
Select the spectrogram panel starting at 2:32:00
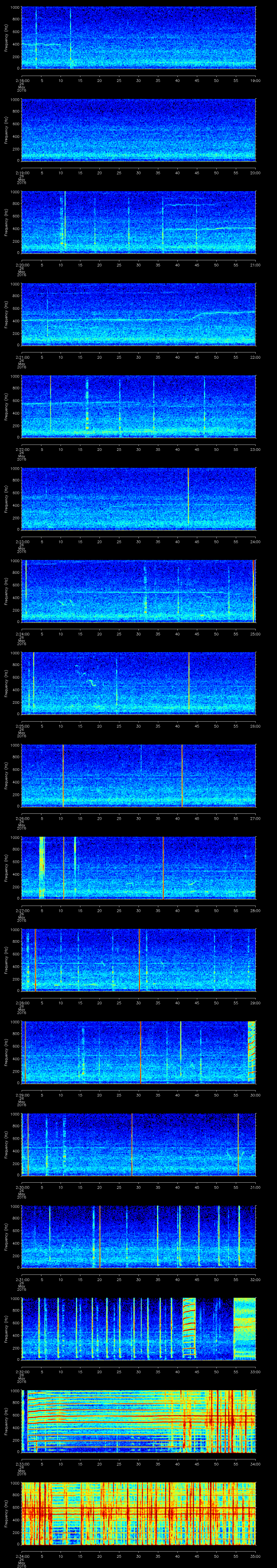coord(139,1329)
